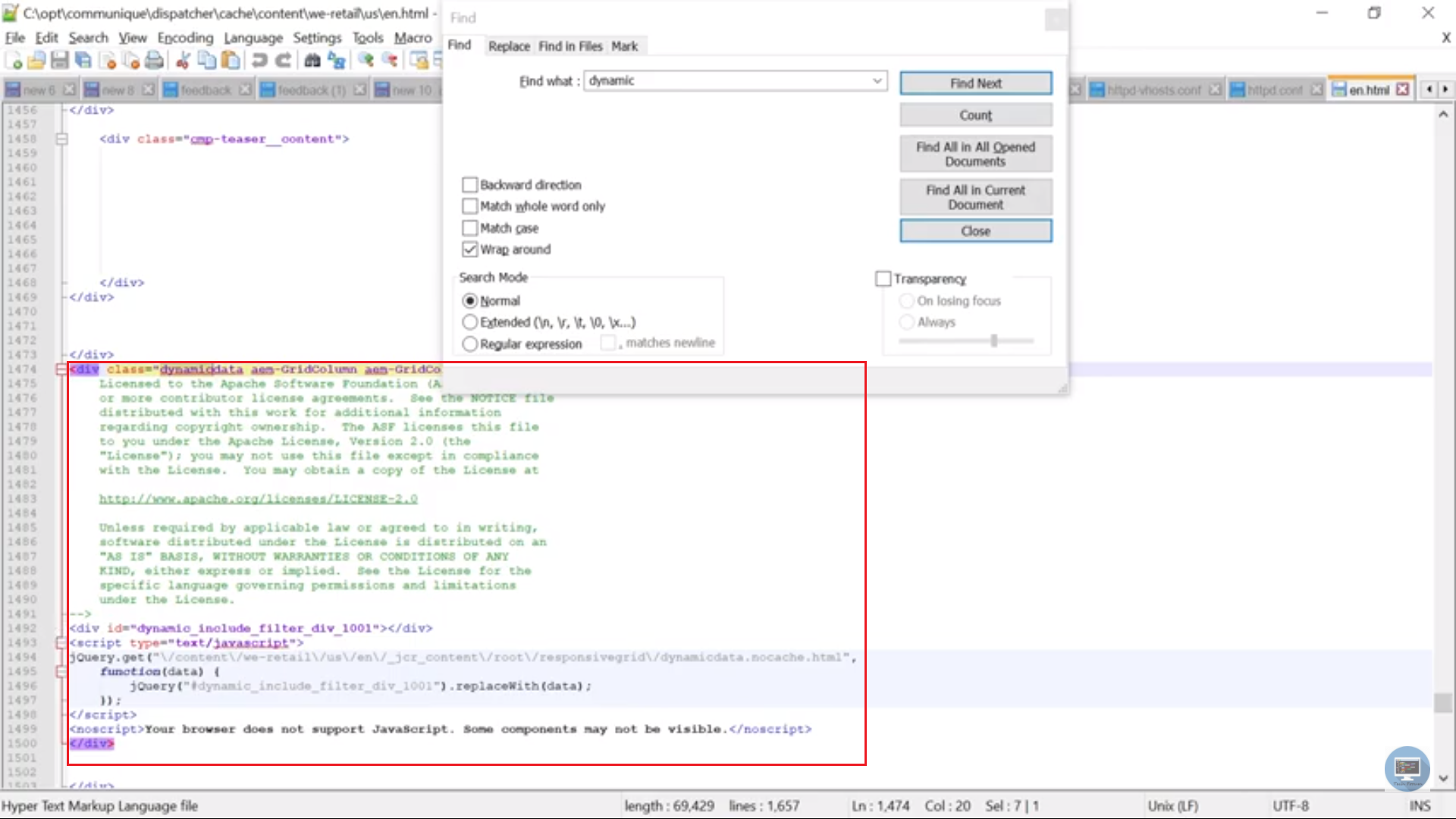The width and height of the screenshot is (1456, 819).
Task: Click Find All in All Opened Documents
Action: pyautogui.click(x=976, y=154)
